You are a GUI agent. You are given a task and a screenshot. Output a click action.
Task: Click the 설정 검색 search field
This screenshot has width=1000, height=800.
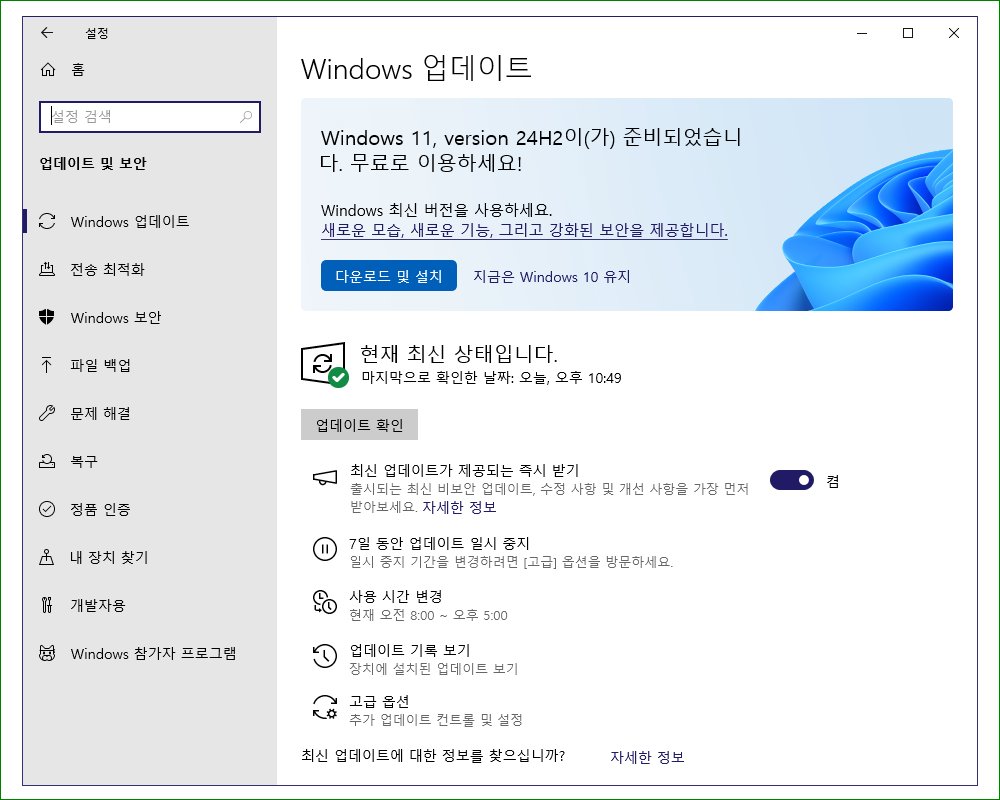150,117
